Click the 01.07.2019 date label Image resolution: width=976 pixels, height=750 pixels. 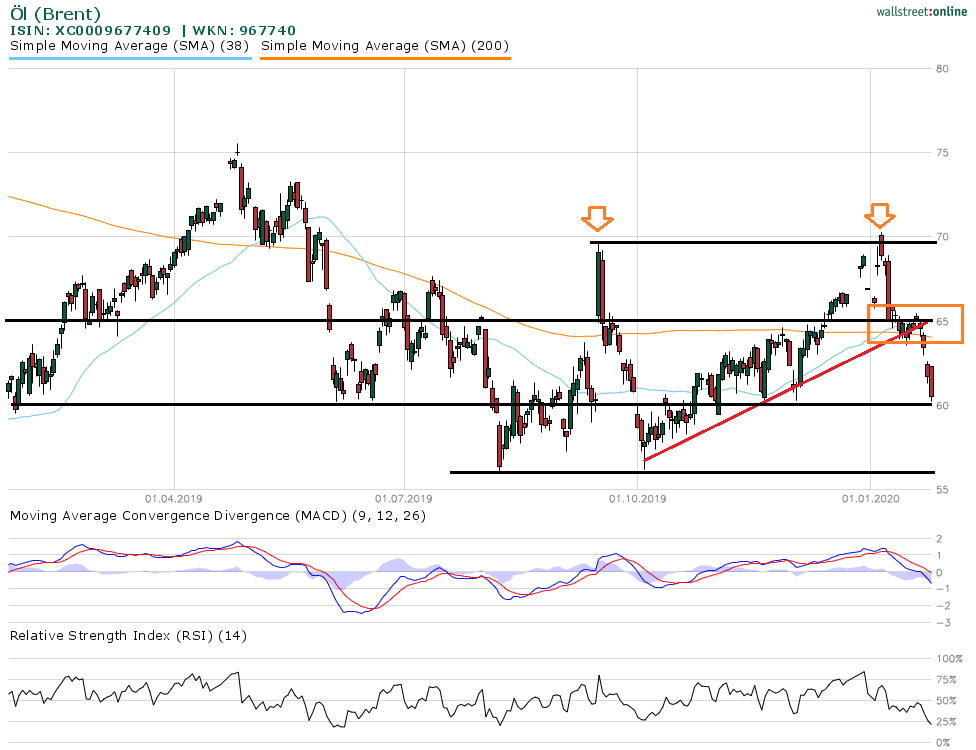tap(404, 496)
